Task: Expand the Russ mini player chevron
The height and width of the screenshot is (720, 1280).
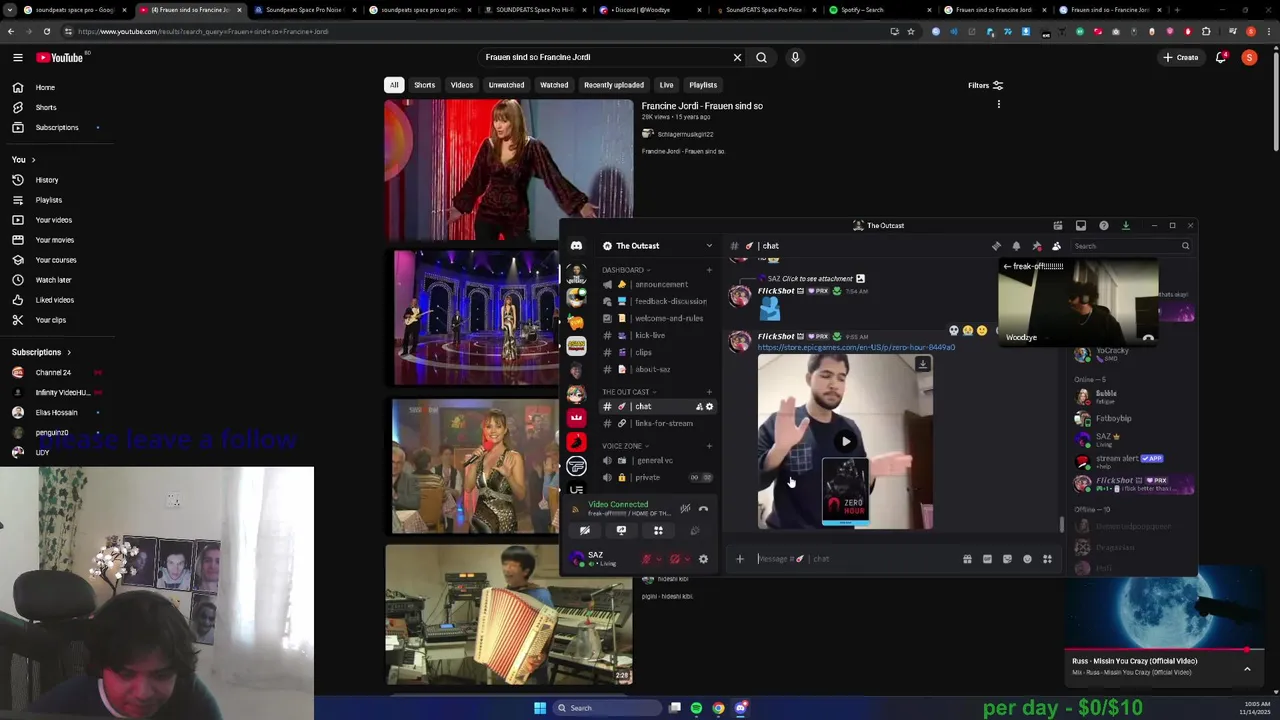Action: point(1247,668)
